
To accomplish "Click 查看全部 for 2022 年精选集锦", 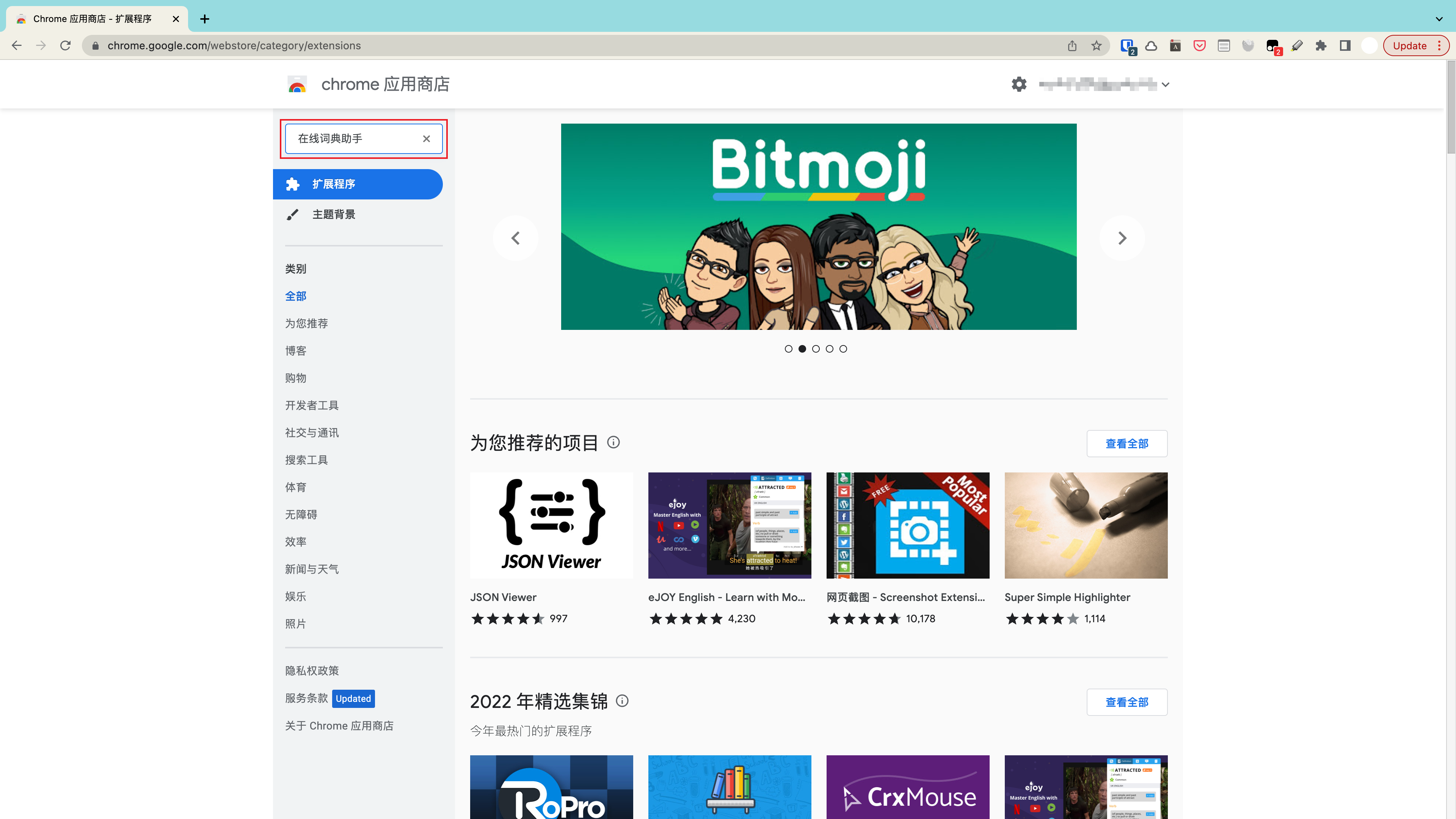I will (x=1127, y=702).
